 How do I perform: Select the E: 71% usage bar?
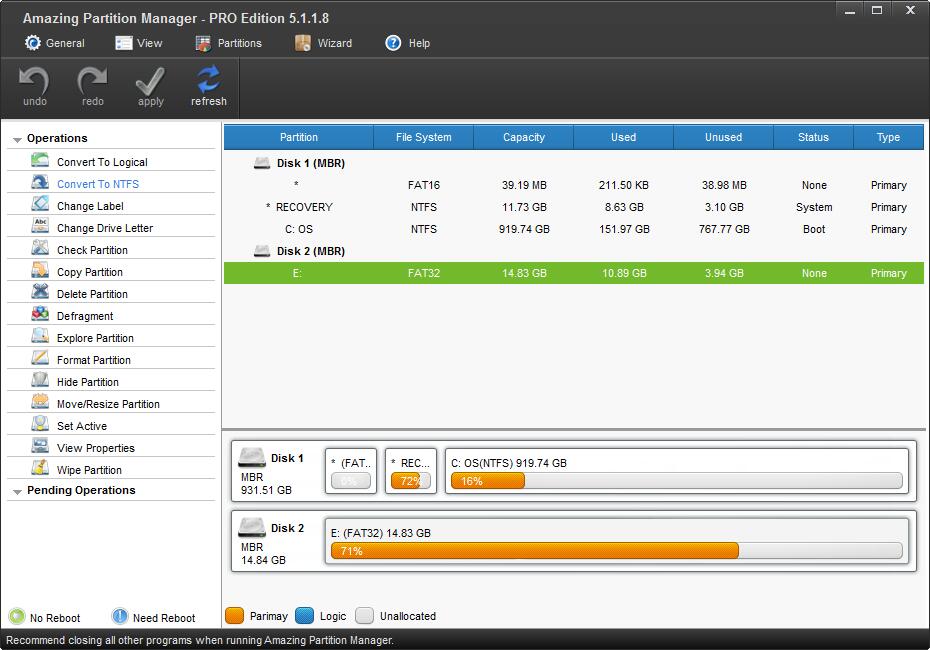tap(617, 551)
